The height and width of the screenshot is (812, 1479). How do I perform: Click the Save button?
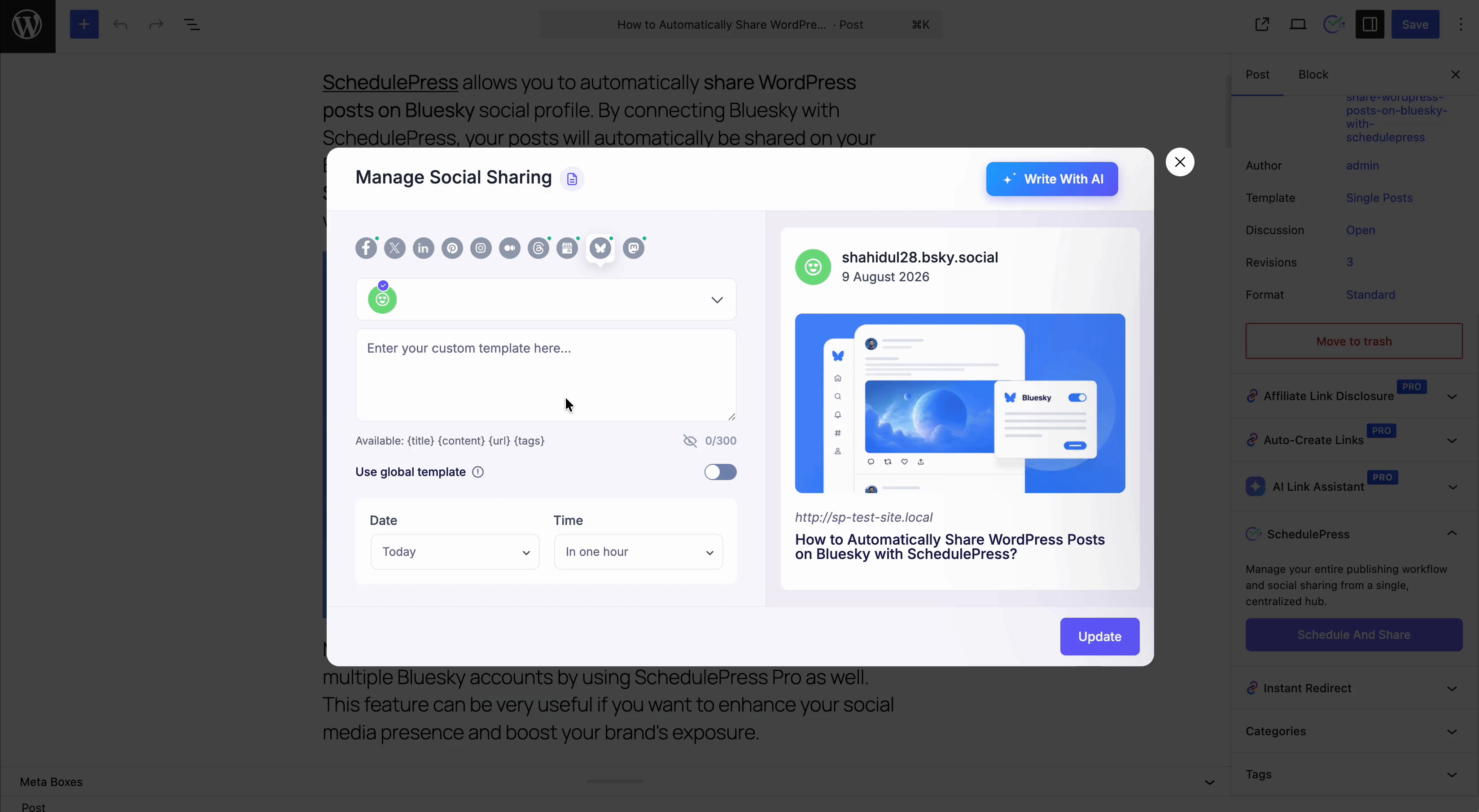pyautogui.click(x=1415, y=24)
